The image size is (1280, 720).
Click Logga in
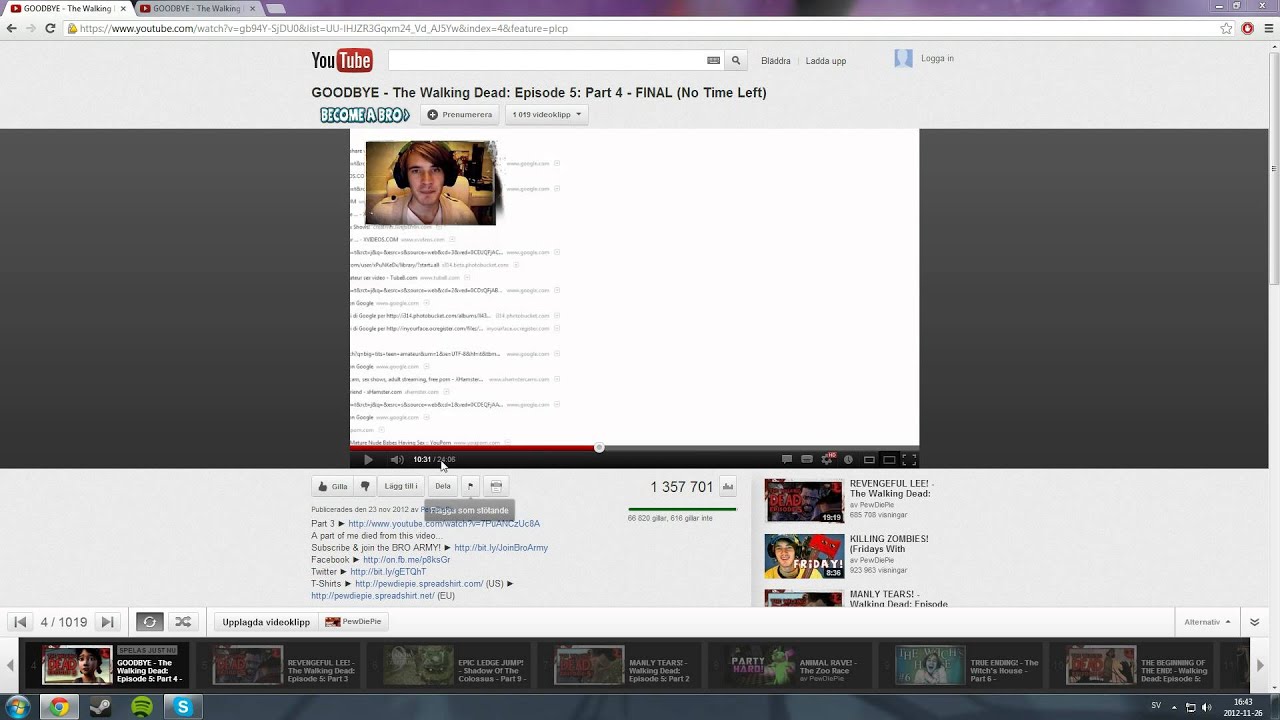click(x=937, y=58)
